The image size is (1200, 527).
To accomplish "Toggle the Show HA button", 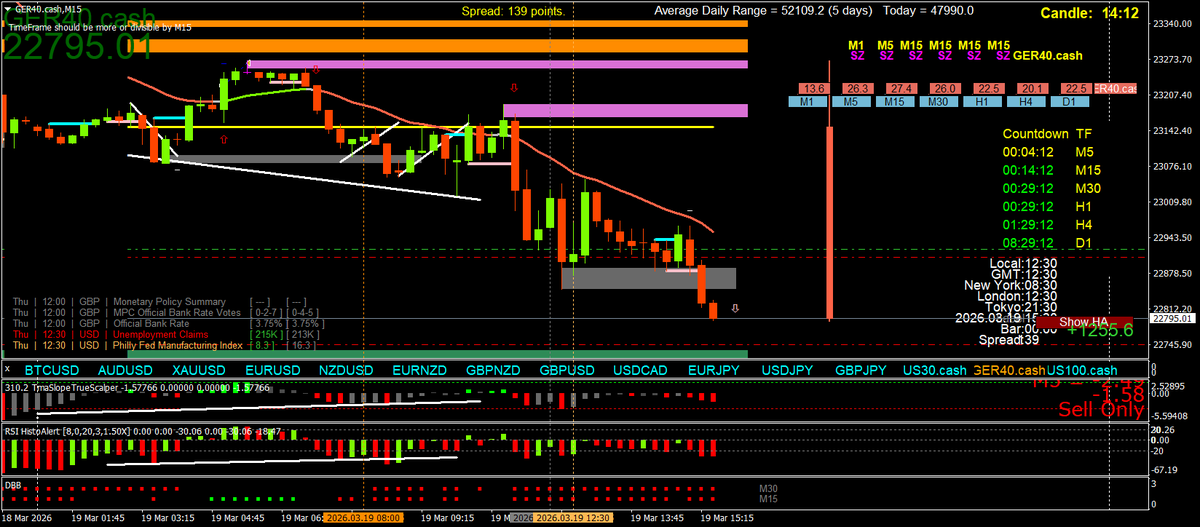I will (1084, 321).
